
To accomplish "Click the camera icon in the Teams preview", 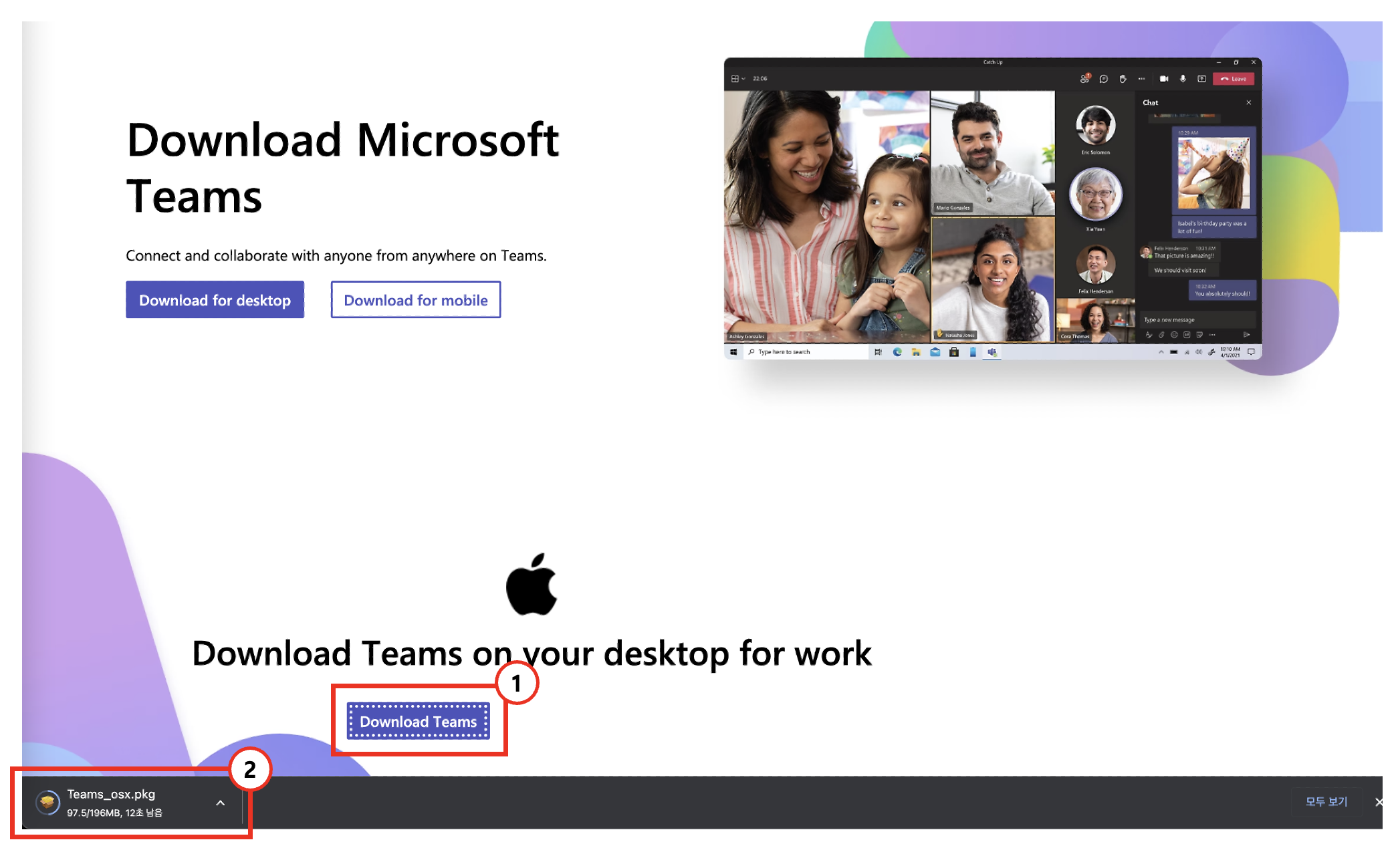I will click(1164, 79).
